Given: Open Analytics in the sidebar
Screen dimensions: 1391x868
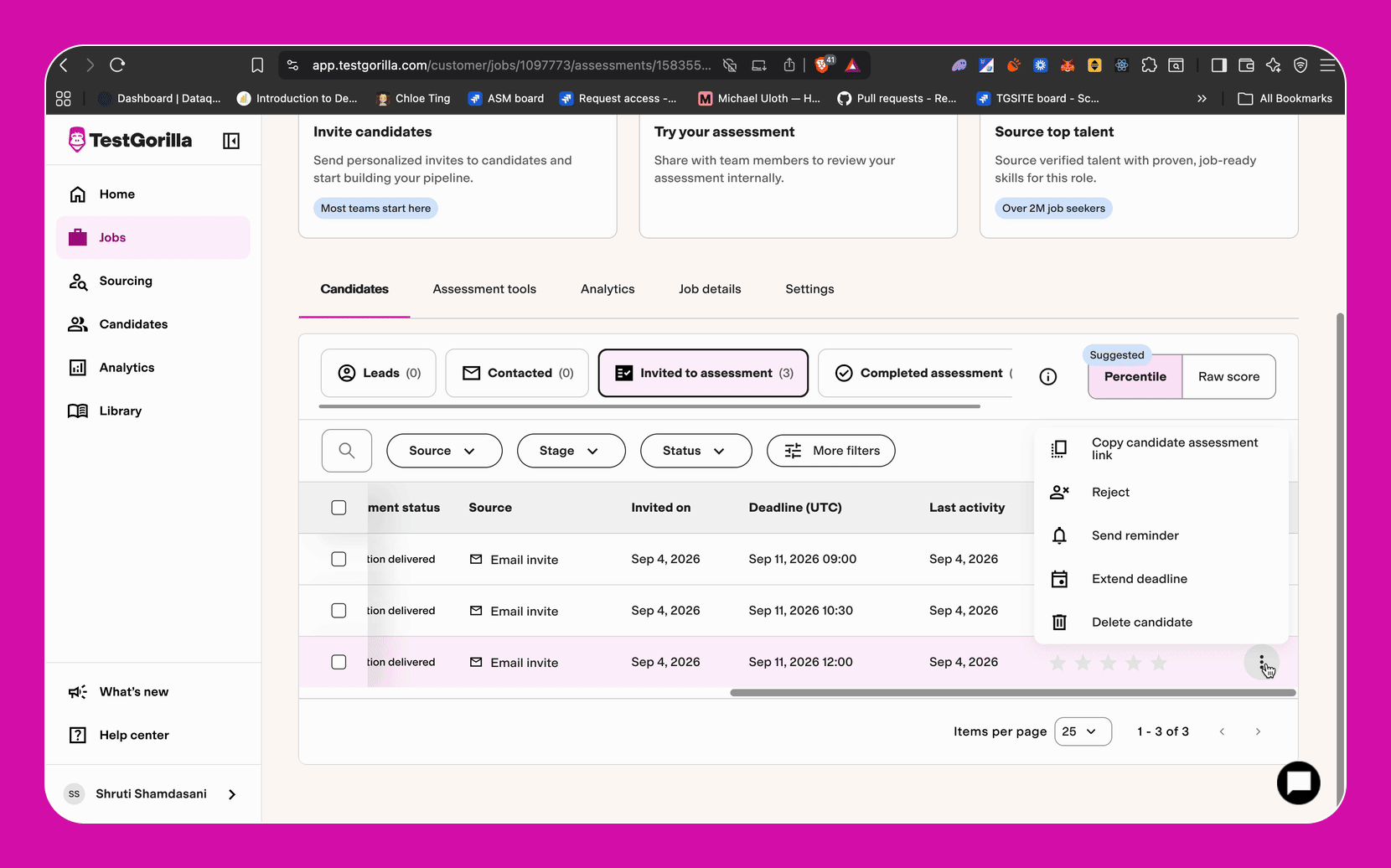Looking at the screenshot, I should 153,368.
